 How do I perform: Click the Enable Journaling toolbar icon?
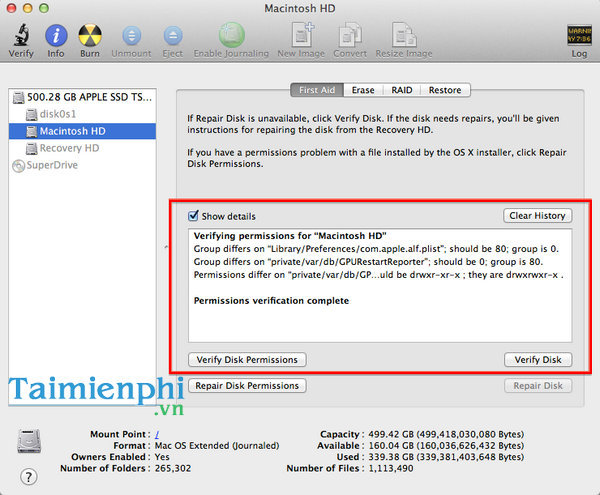click(x=232, y=35)
